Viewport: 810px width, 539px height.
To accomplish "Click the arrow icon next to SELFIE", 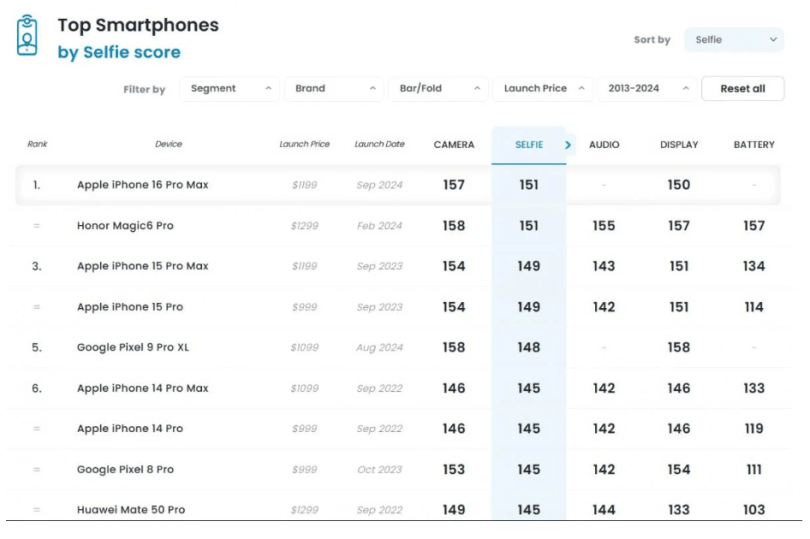I will coord(568,145).
